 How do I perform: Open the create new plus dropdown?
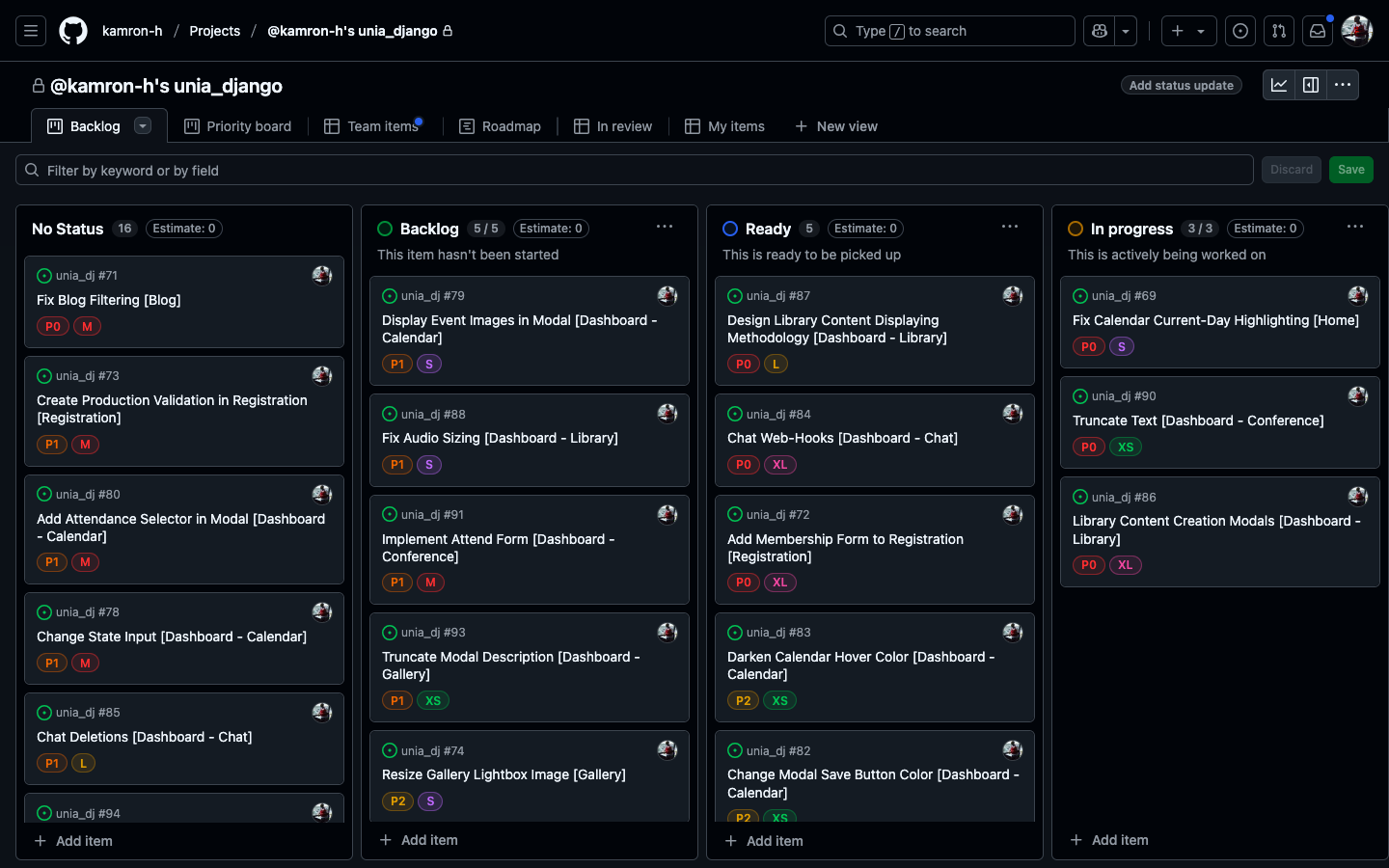click(1188, 31)
